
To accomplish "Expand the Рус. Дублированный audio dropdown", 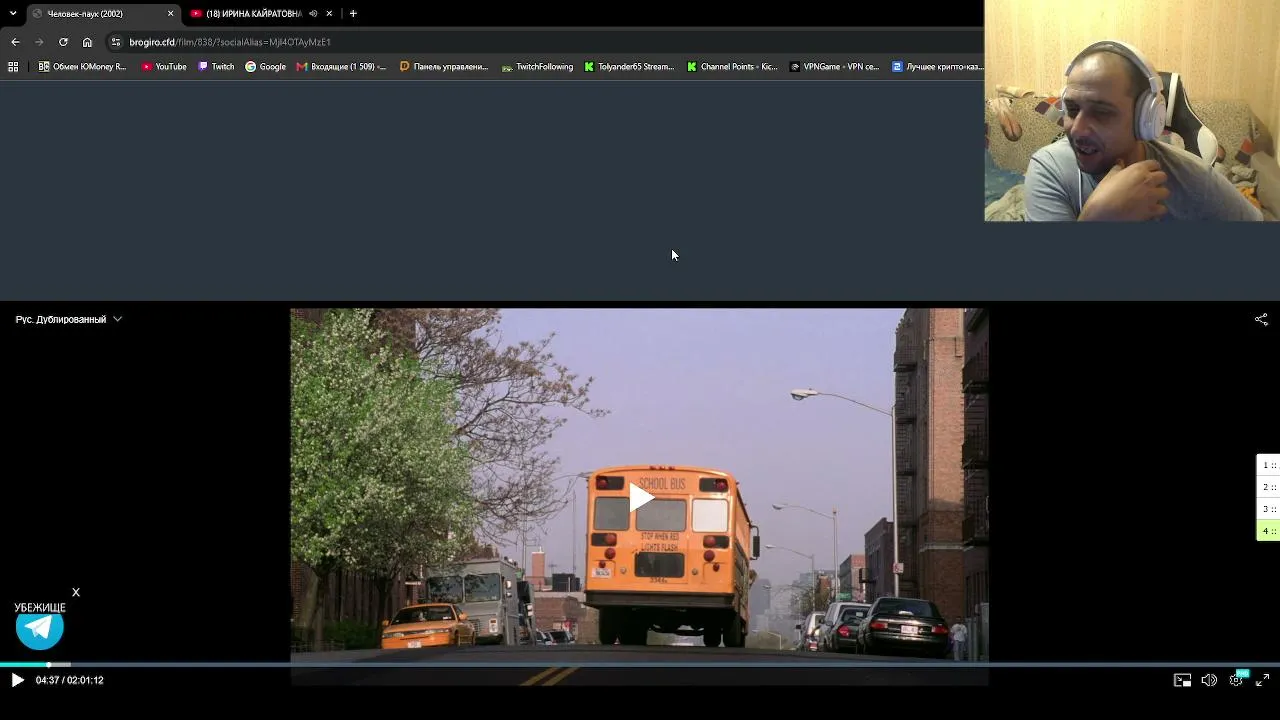I will [x=68, y=319].
